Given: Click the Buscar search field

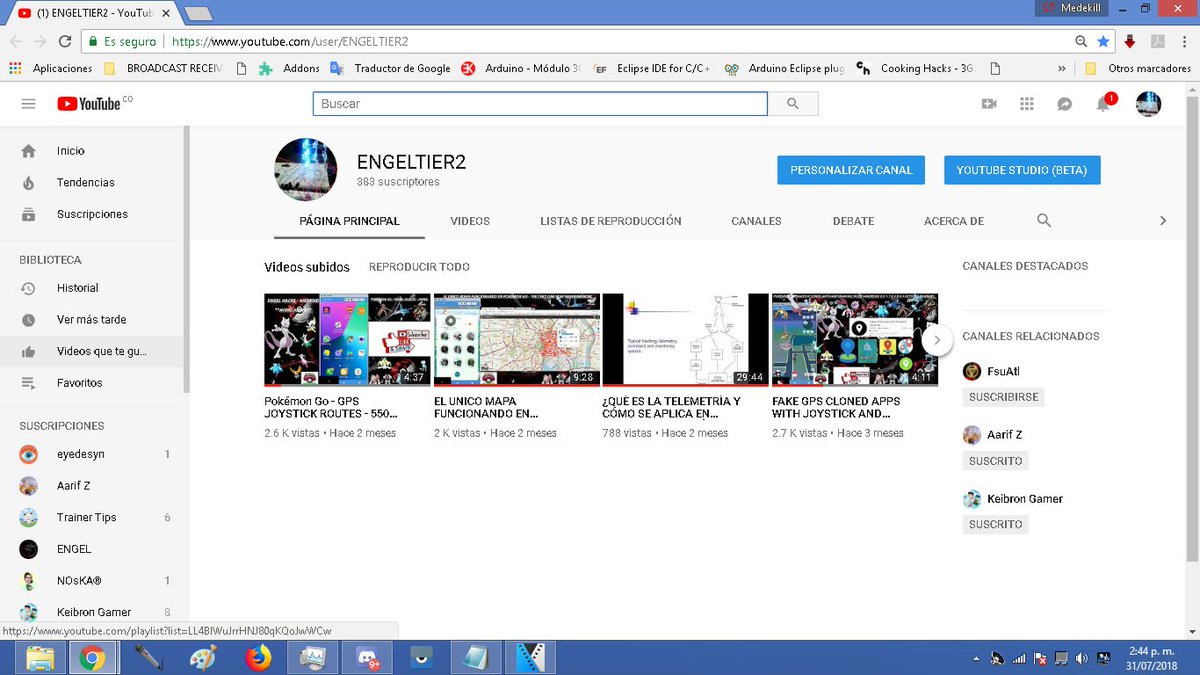Looking at the screenshot, I should pos(540,104).
